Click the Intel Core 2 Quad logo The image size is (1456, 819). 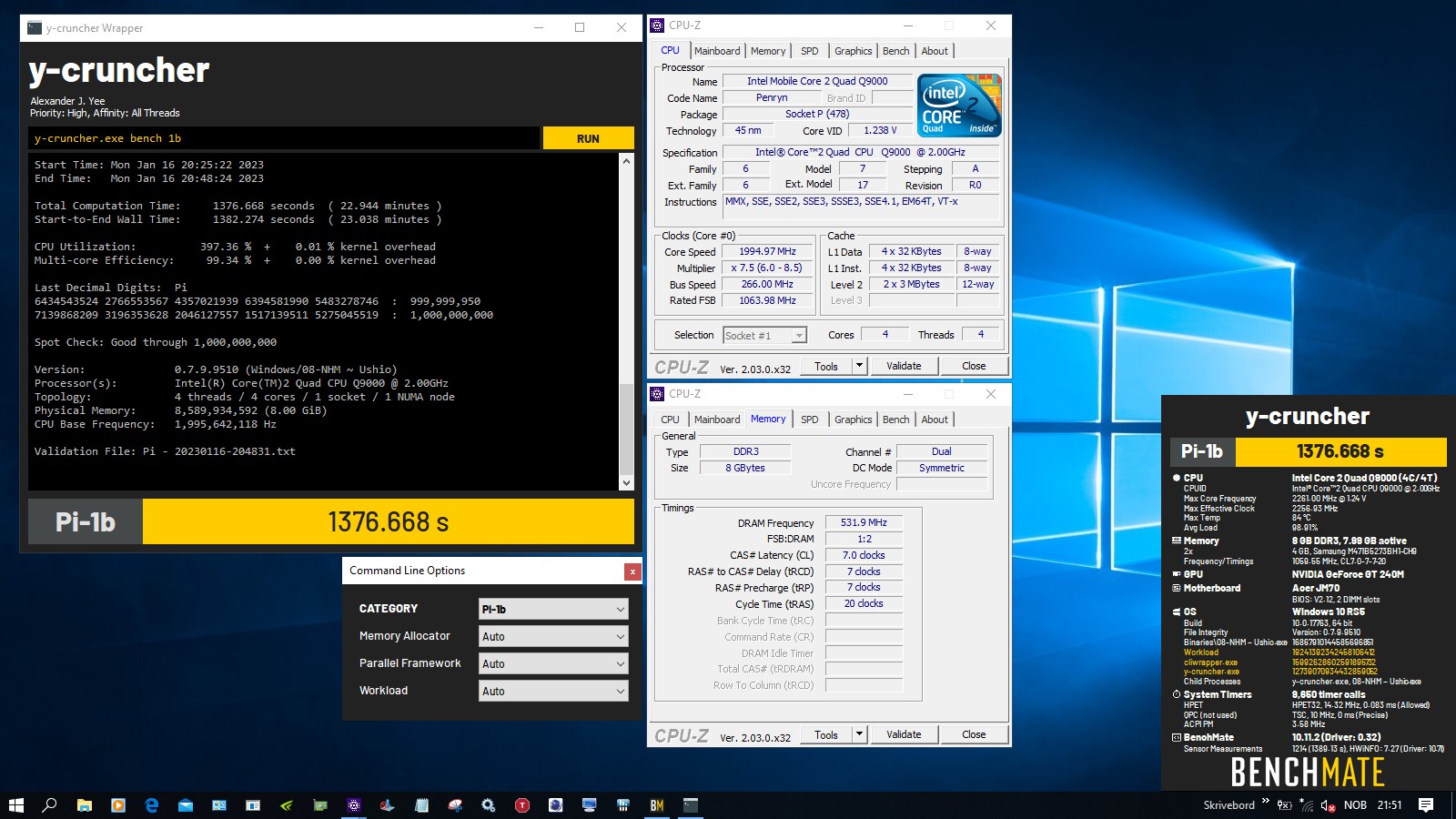[x=960, y=106]
